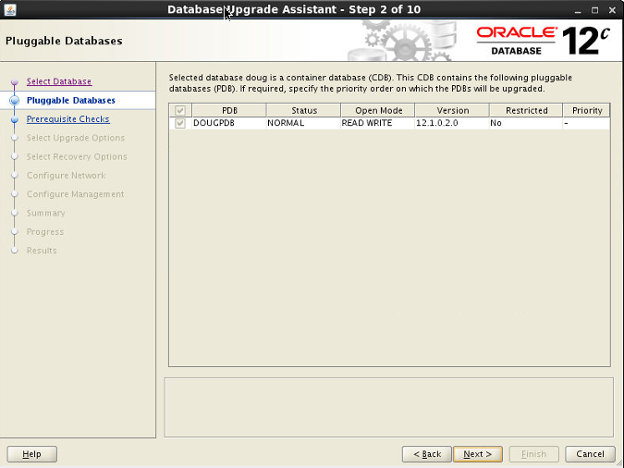The image size is (624, 468).
Task: Click the Pluggable Databases step bullet icon
Action: click(x=14, y=101)
